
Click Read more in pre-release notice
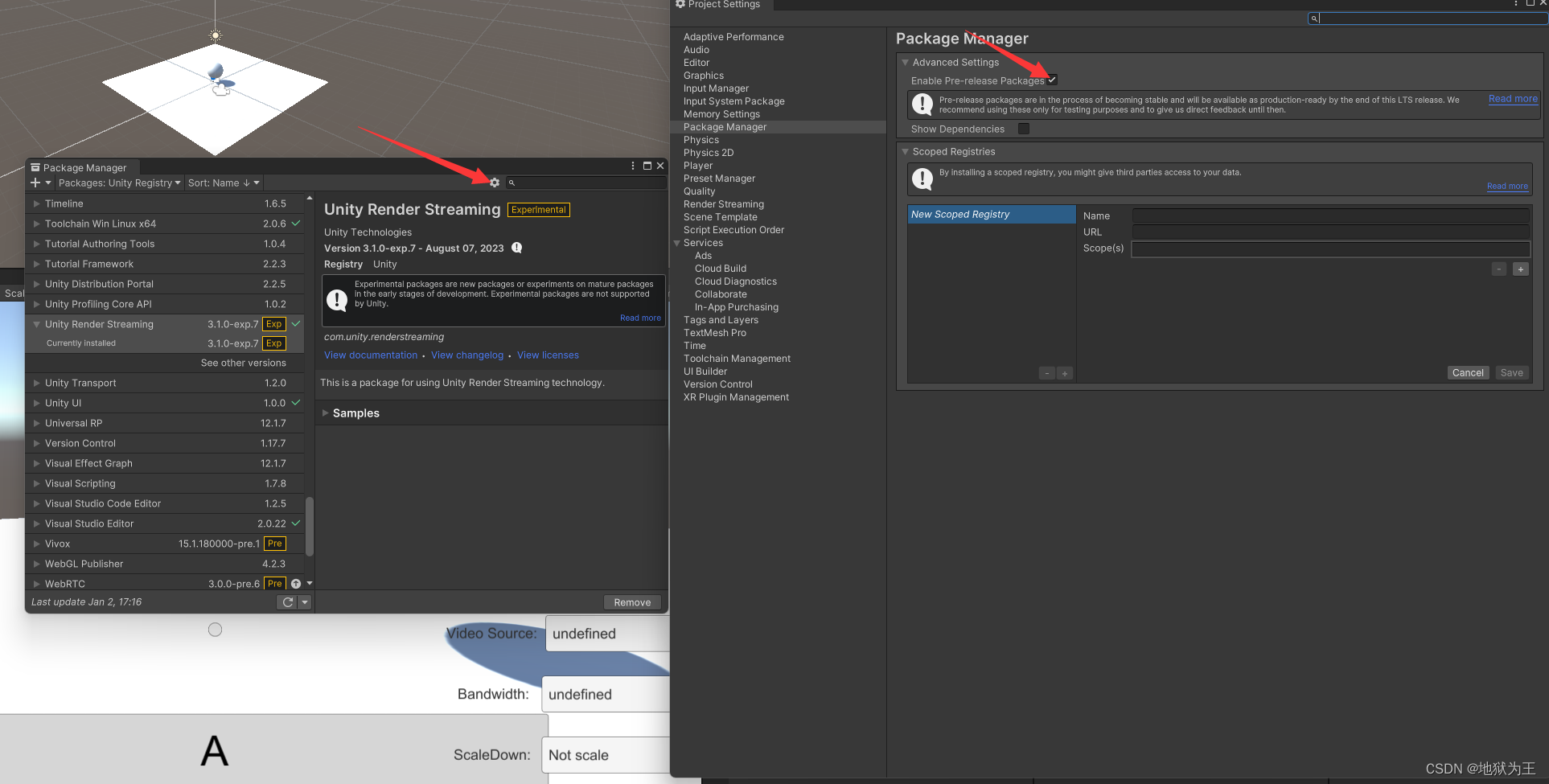(x=1513, y=99)
